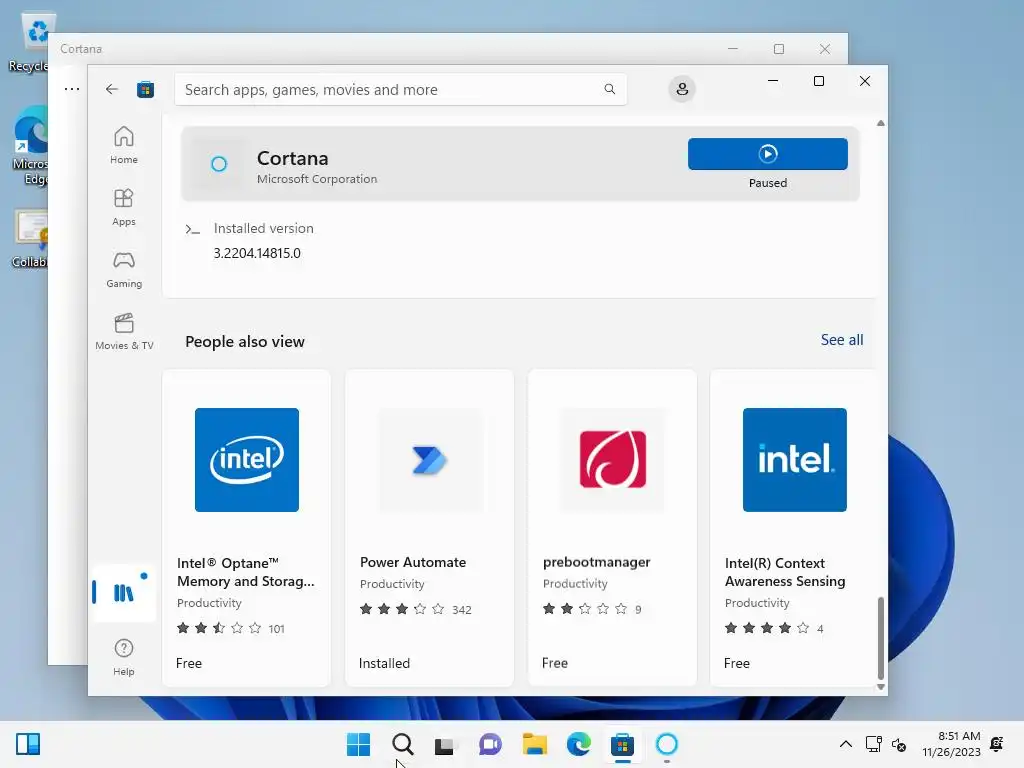Click scrollbar up arrow in Store window
This screenshot has width=1024, height=768.
[x=880, y=123]
